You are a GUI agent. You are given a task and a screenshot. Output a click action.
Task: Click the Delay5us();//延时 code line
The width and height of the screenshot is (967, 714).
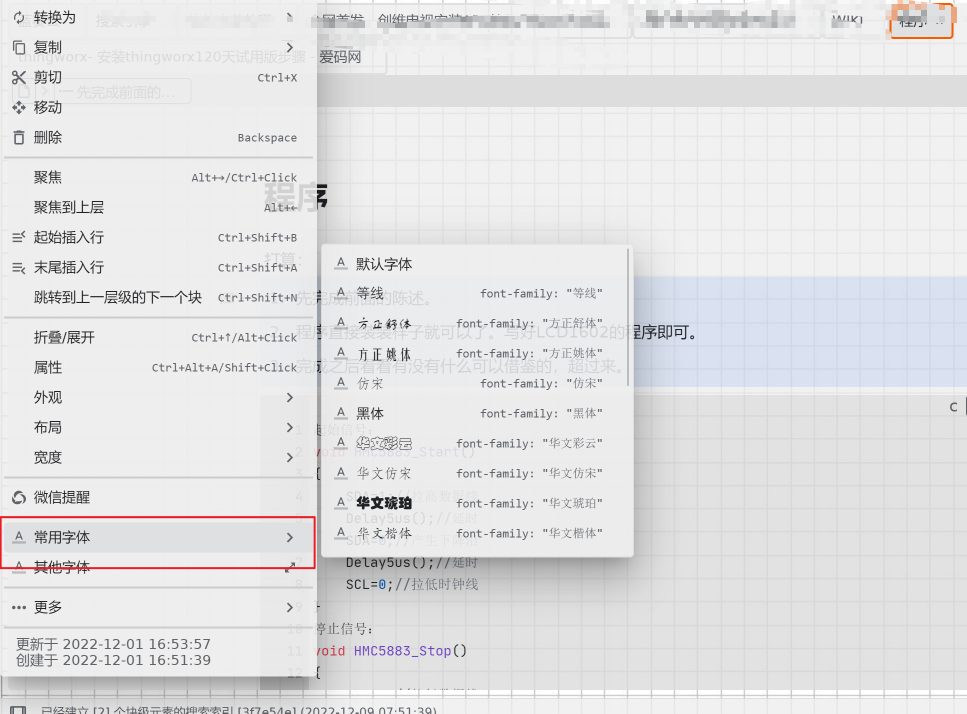click(411, 562)
